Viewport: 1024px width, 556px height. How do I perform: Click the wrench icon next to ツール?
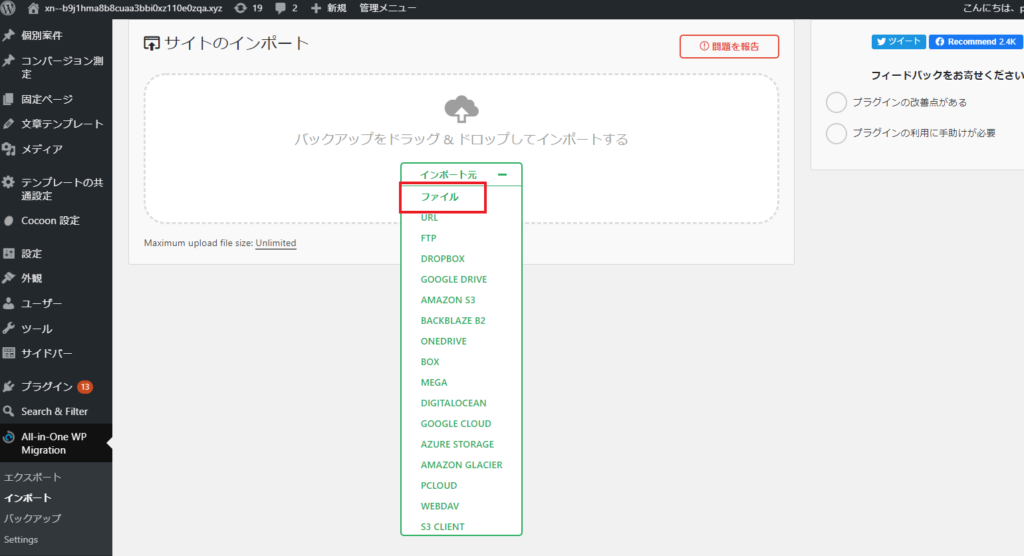click(8, 329)
